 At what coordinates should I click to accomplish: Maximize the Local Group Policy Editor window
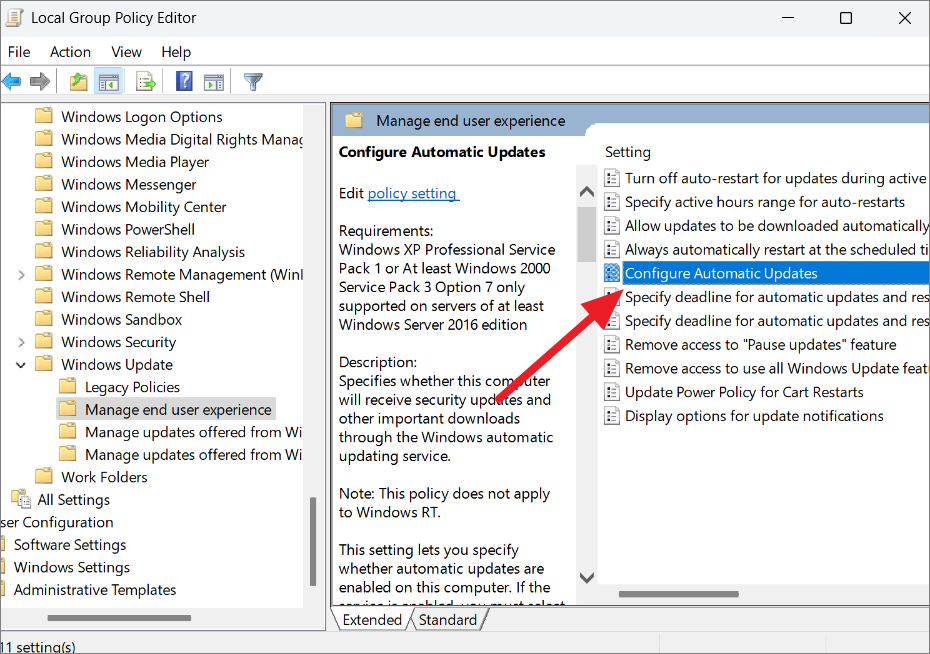pos(846,18)
